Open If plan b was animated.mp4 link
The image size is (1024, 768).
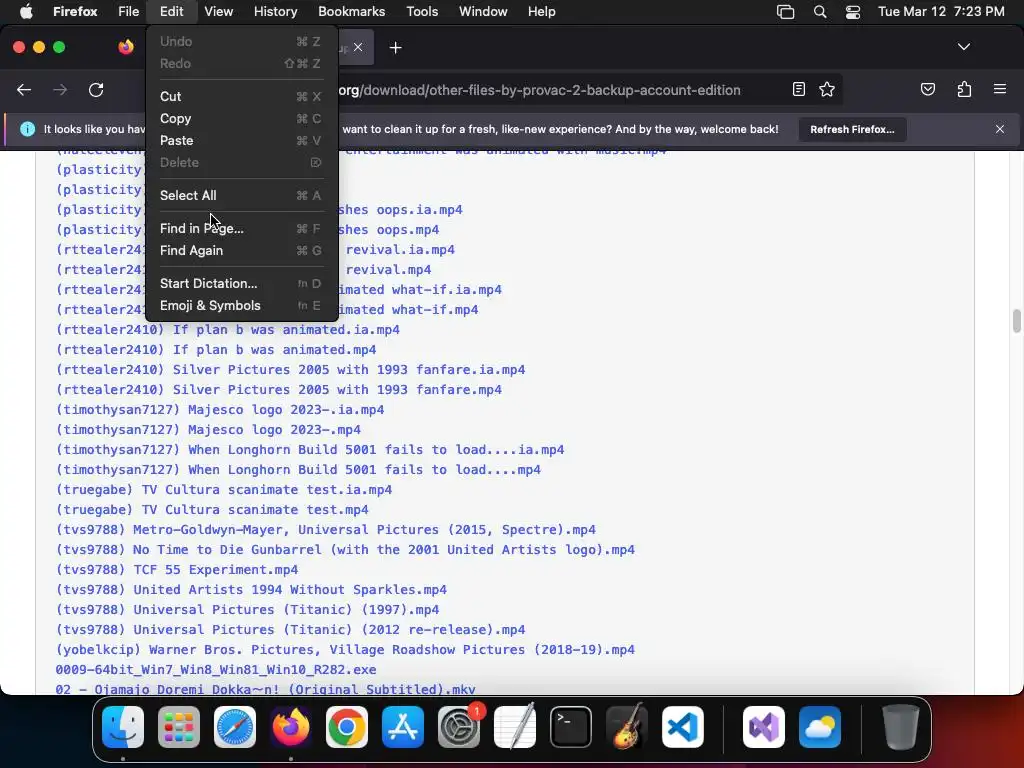(216, 350)
